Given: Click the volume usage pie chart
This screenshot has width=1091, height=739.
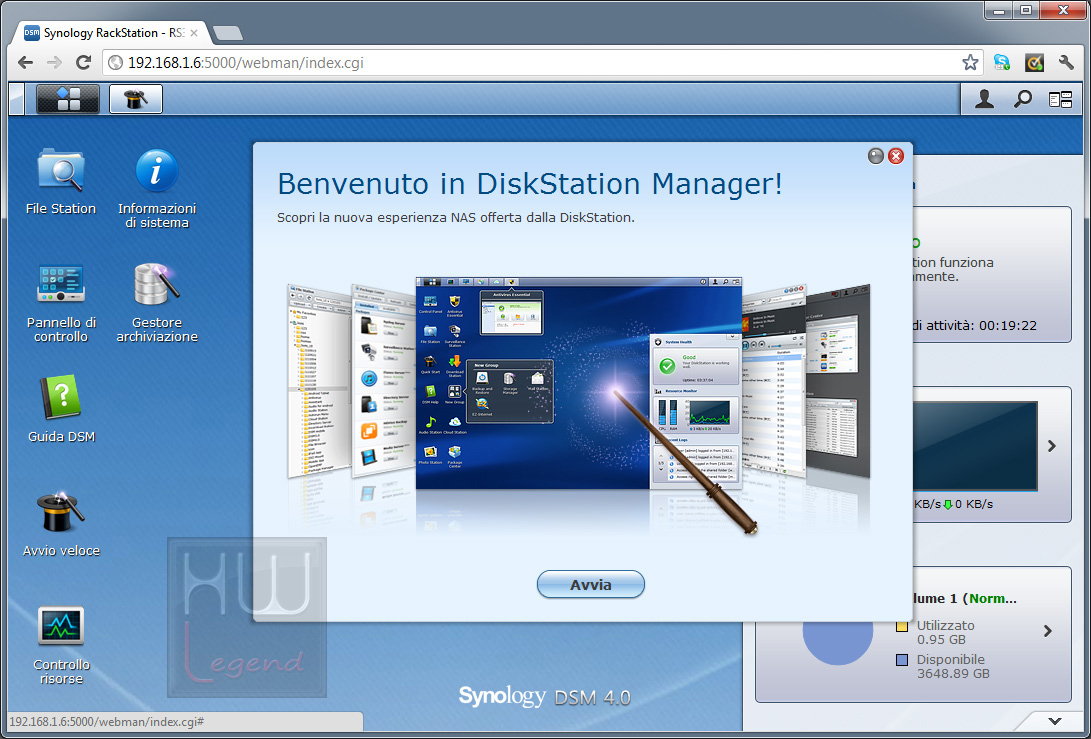Looking at the screenshot, I should (838, 644).
